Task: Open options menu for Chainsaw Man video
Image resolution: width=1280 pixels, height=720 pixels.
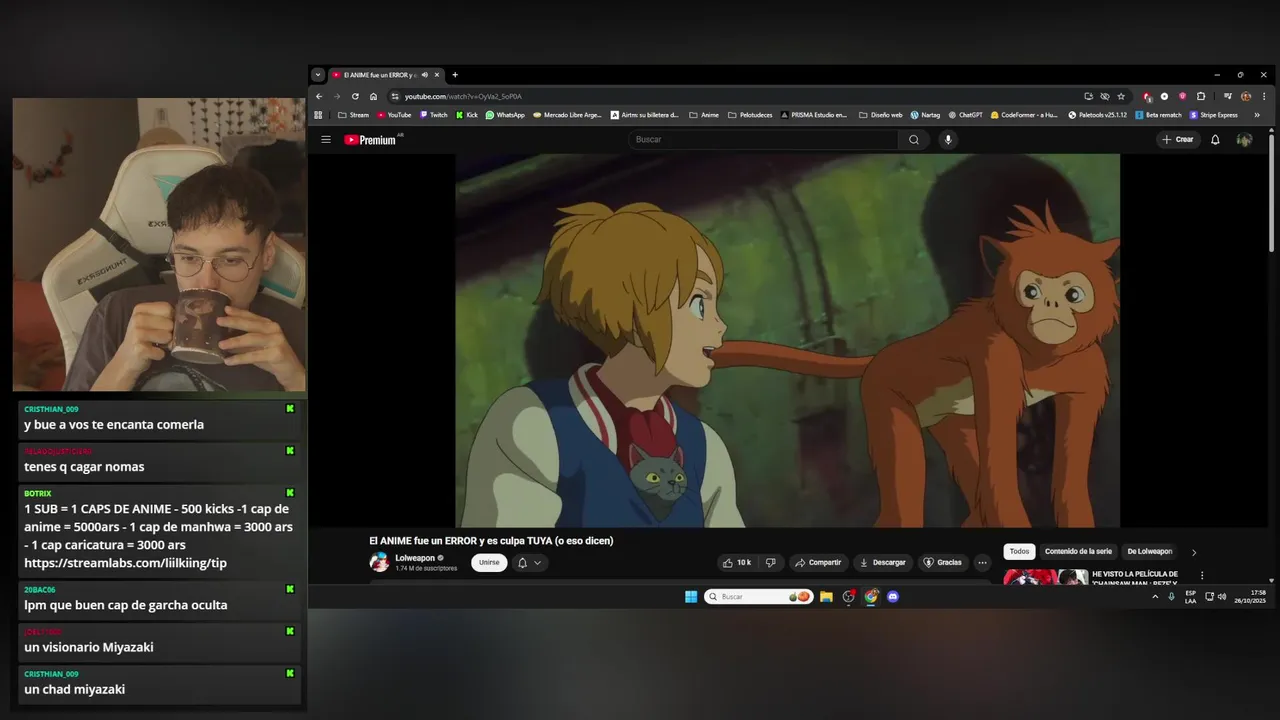Action: [x=1202, y=576]
